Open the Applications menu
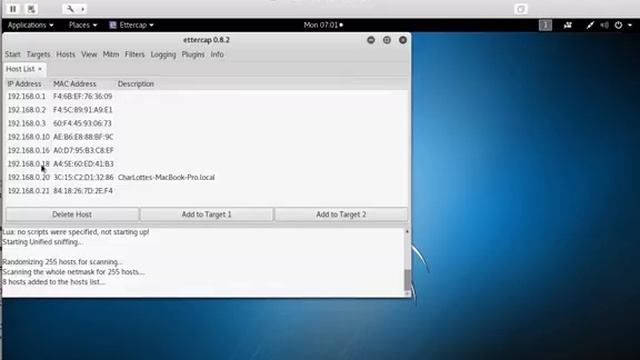Image resolution: width=640 pixels, height=360 pixels. 31,25
